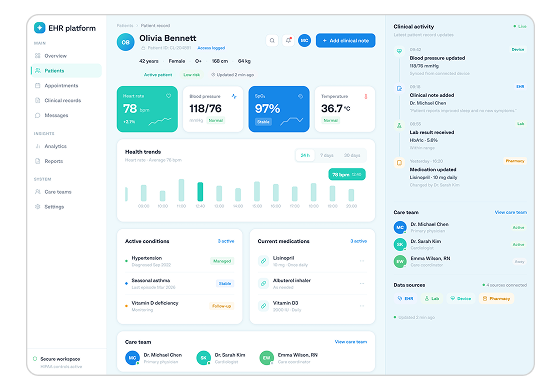
Task: Open Vitamin D3's more options menu
Action: [x=362, y=306]
